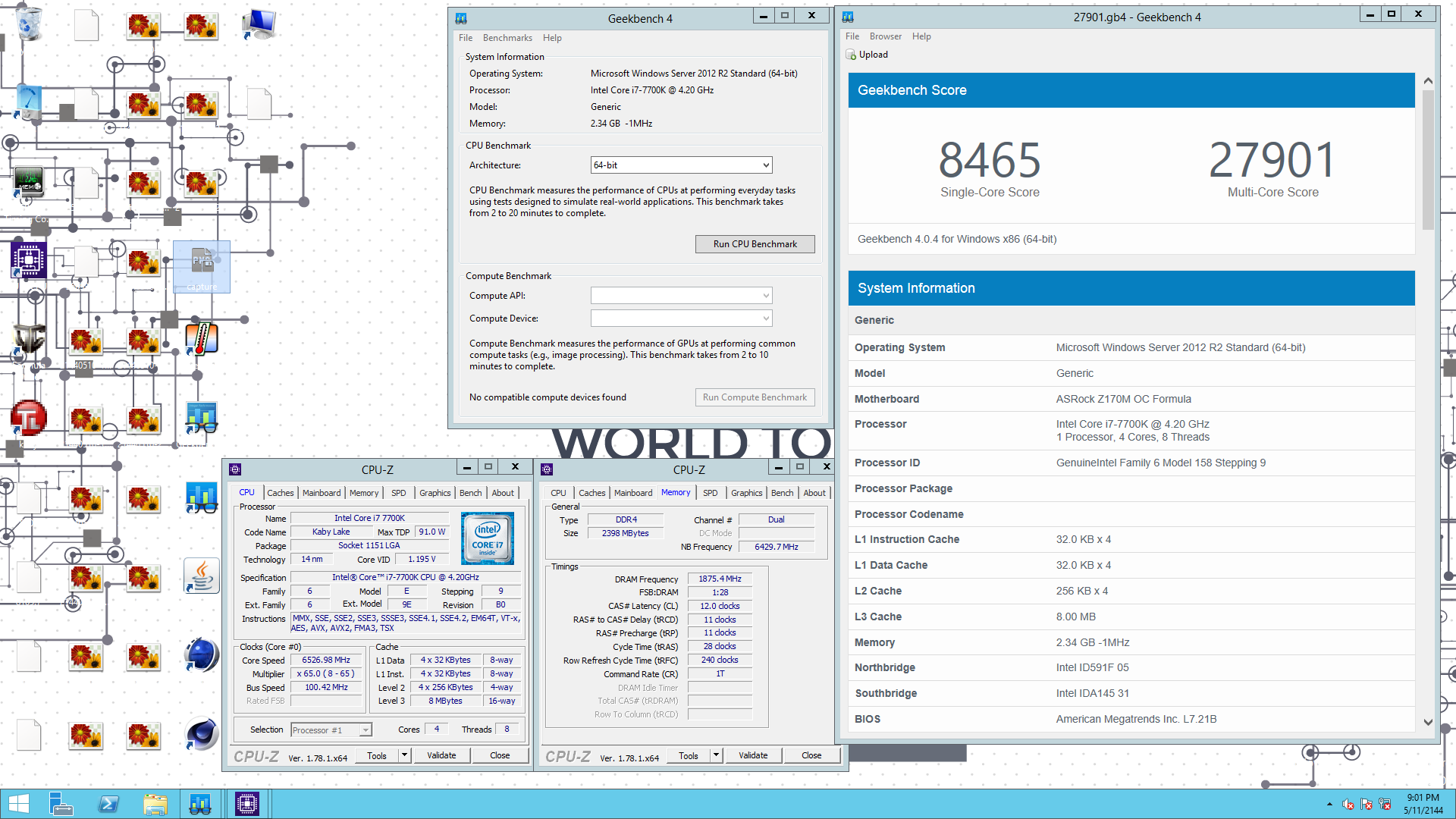Click the title icon of the CPU-Z window showing the Memory tab
Screen dimensions: 1456x819
(x=547, y=469)
